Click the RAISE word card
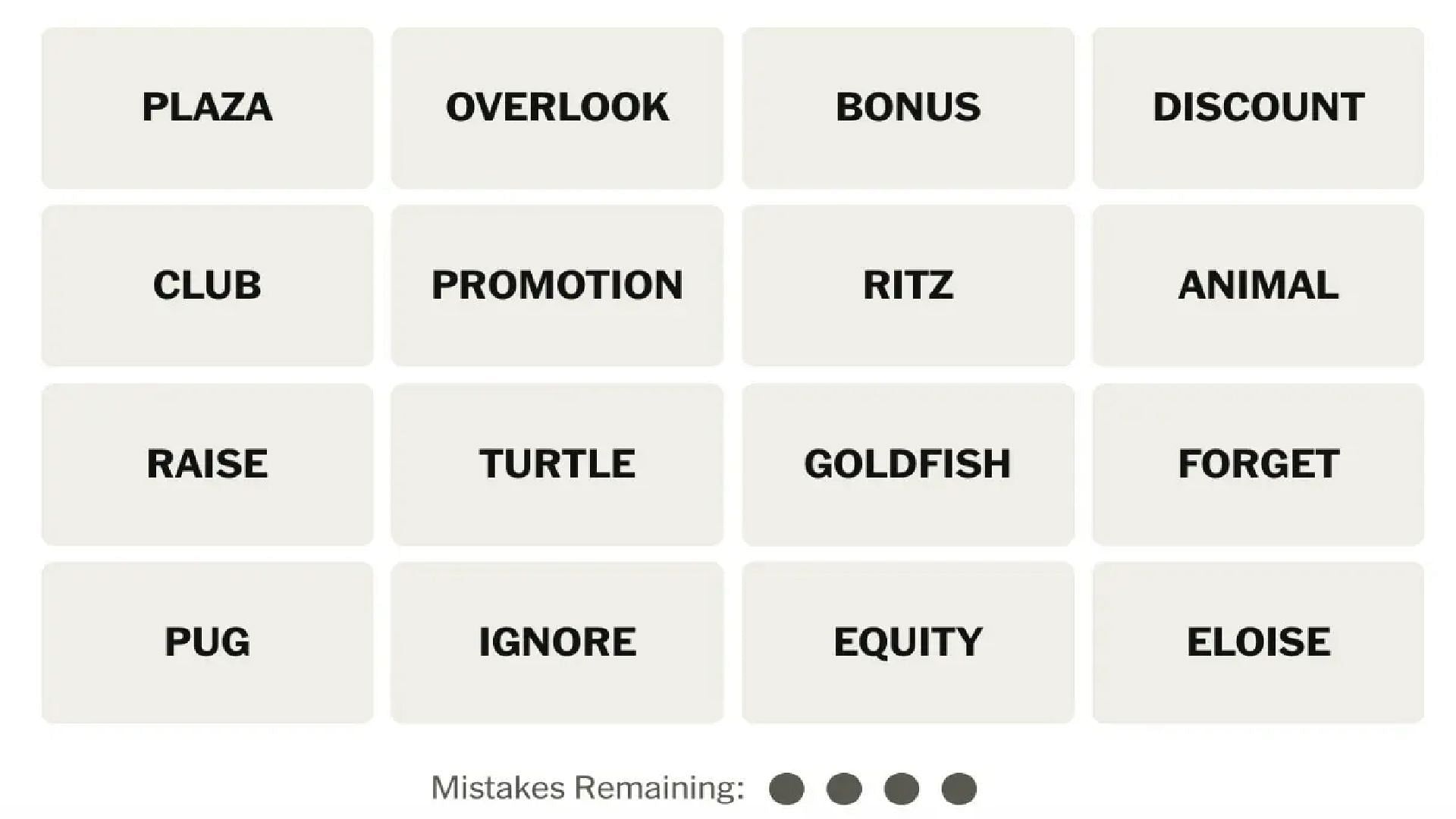This screenshot has width=1456, height=819. point(207,463)
